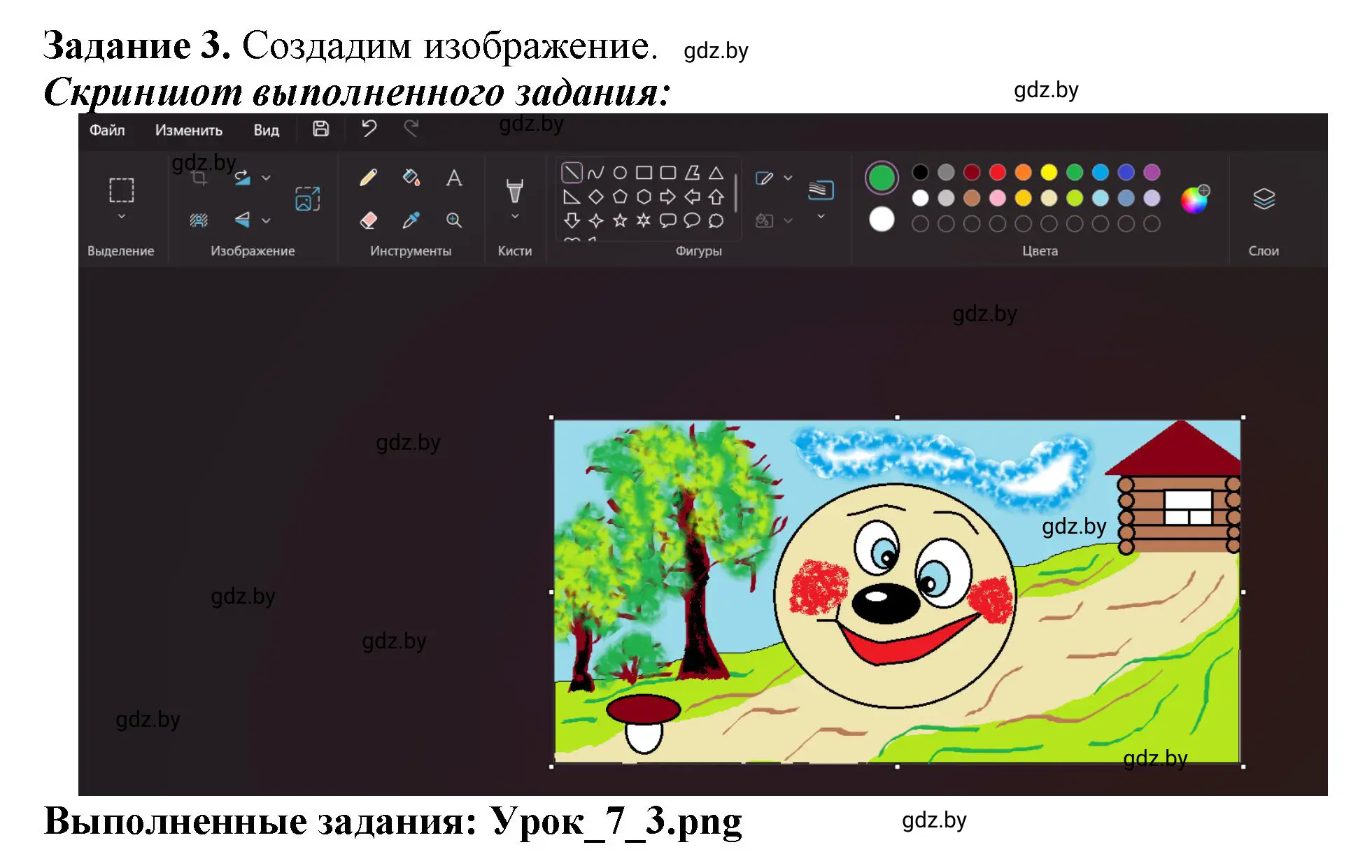Select the Four-point star shape

point(596,221)
